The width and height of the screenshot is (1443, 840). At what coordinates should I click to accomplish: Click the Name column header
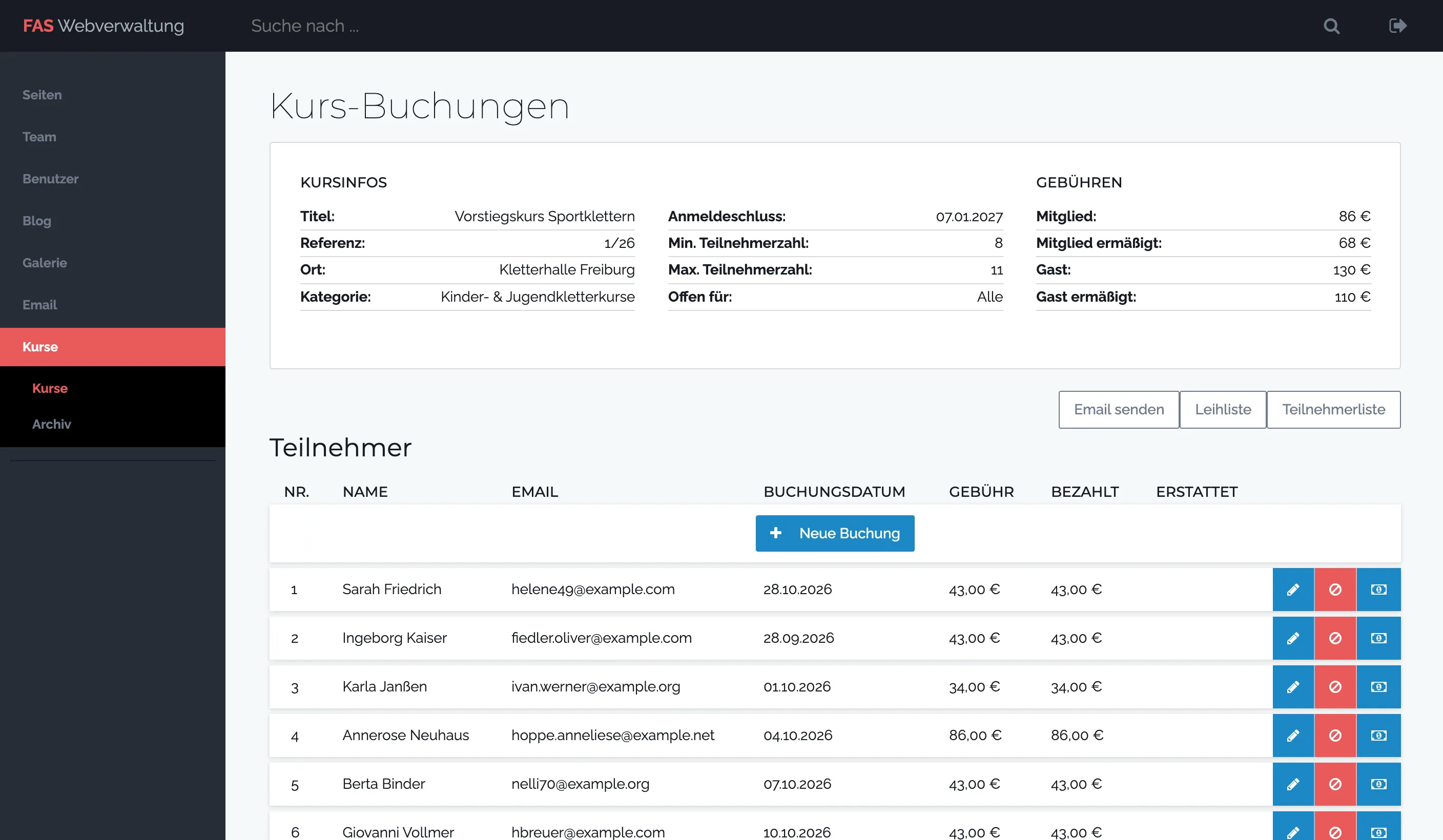click(x=365, y=492)
